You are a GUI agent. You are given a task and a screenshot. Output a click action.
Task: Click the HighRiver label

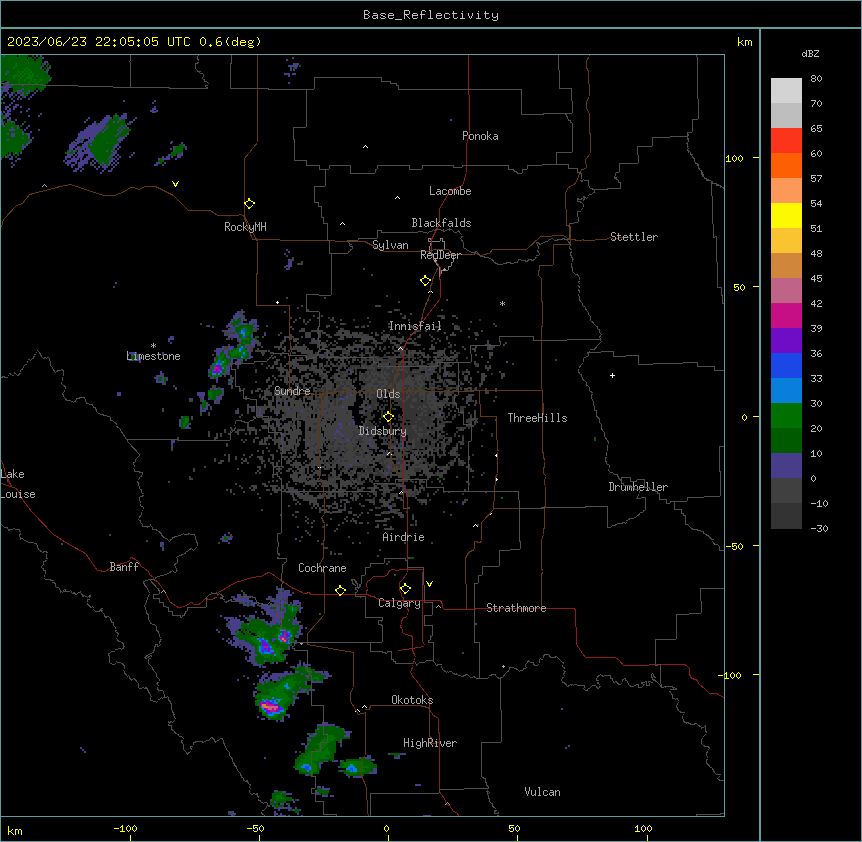[x=430, y=743]
